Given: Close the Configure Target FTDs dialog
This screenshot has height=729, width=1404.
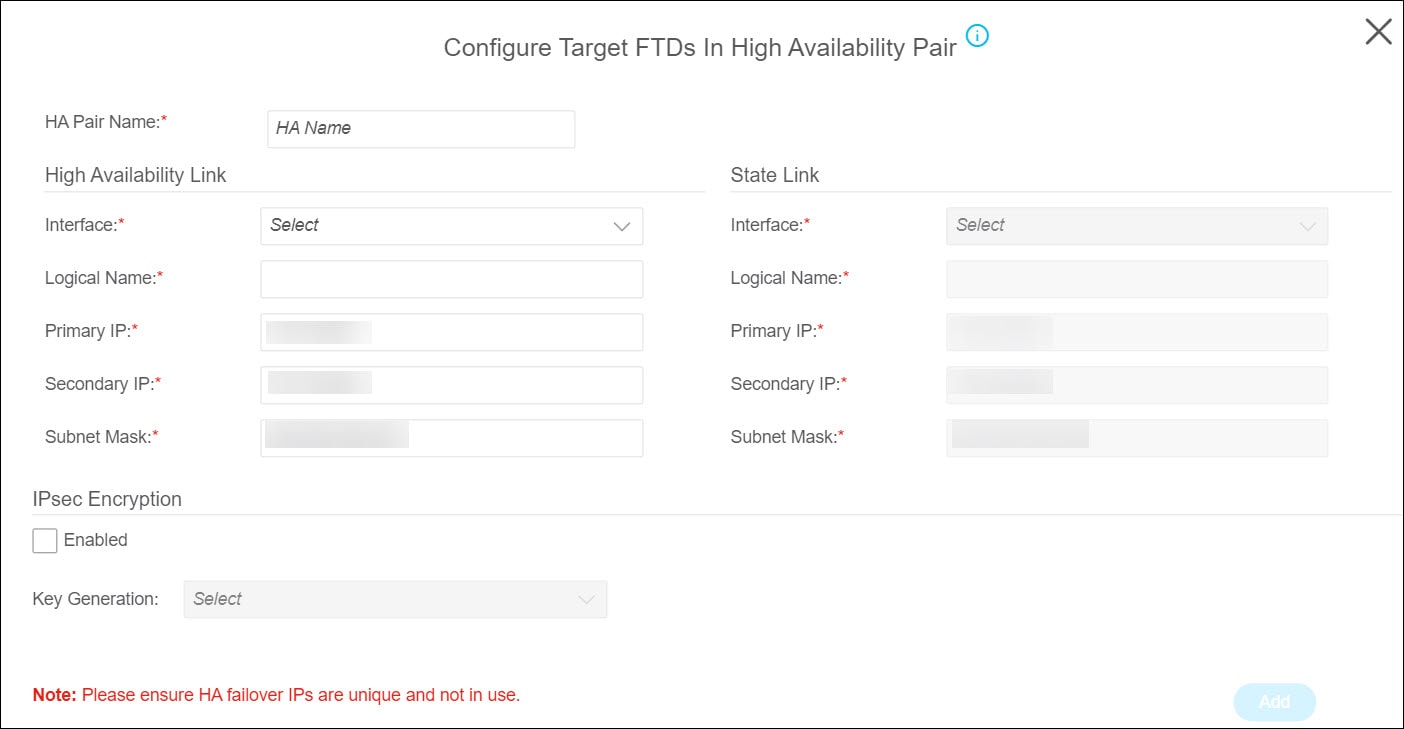Looking at the screenshot, I should (x=1378, y=32).
